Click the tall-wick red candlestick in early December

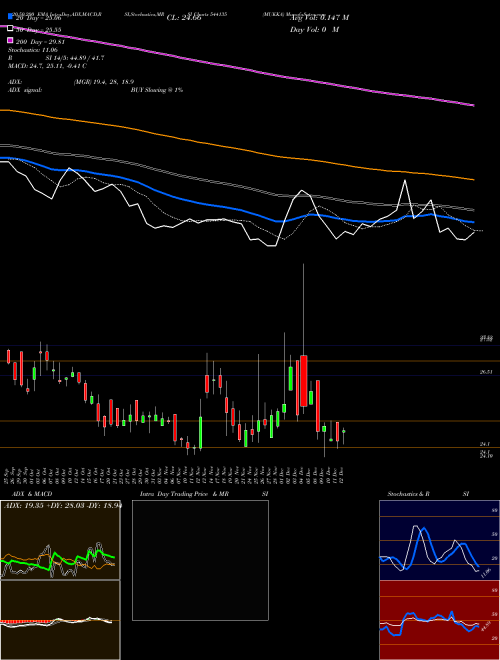(303, 381)
